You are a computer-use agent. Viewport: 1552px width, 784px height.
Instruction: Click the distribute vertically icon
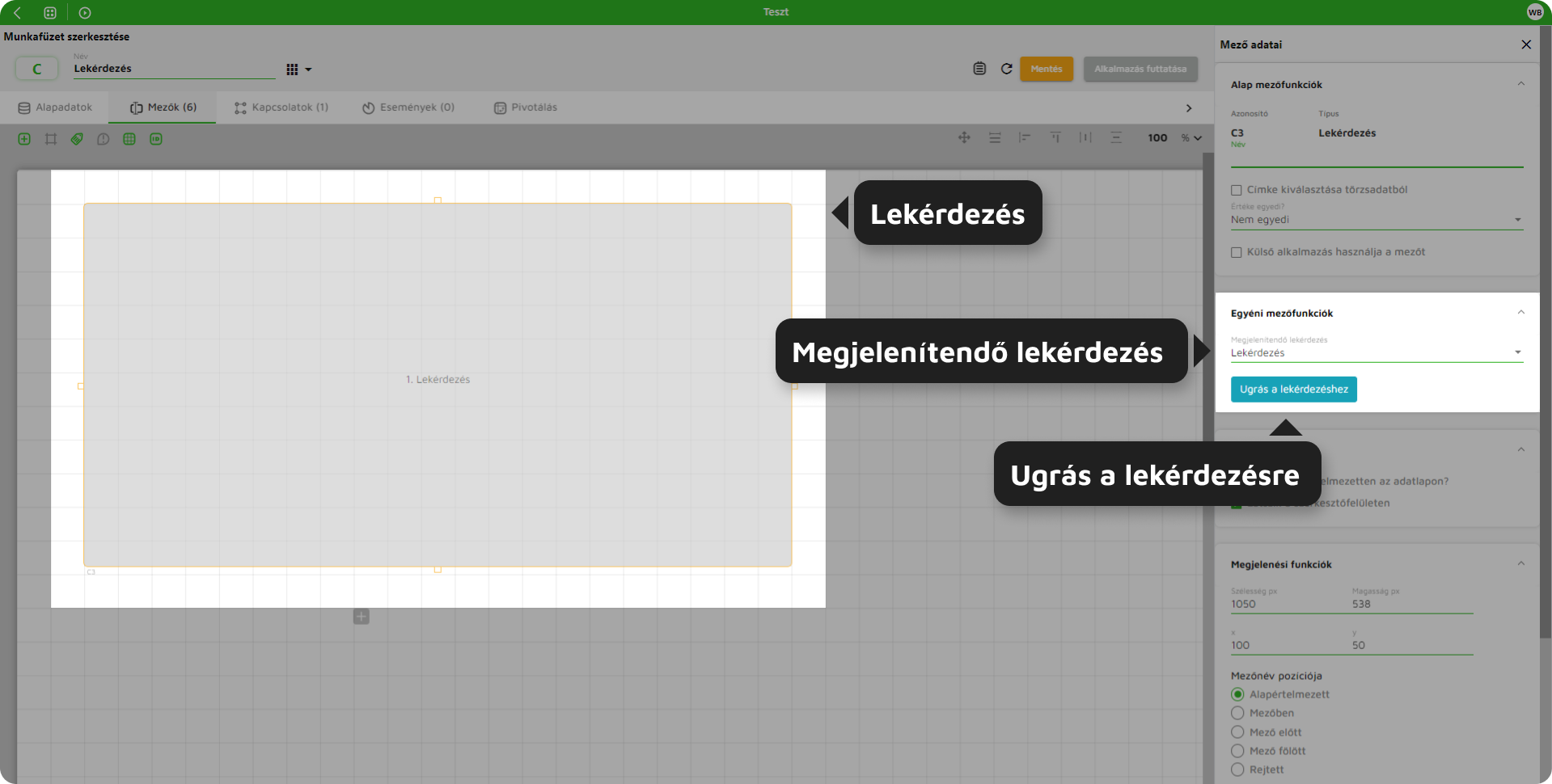[1116, 137]
